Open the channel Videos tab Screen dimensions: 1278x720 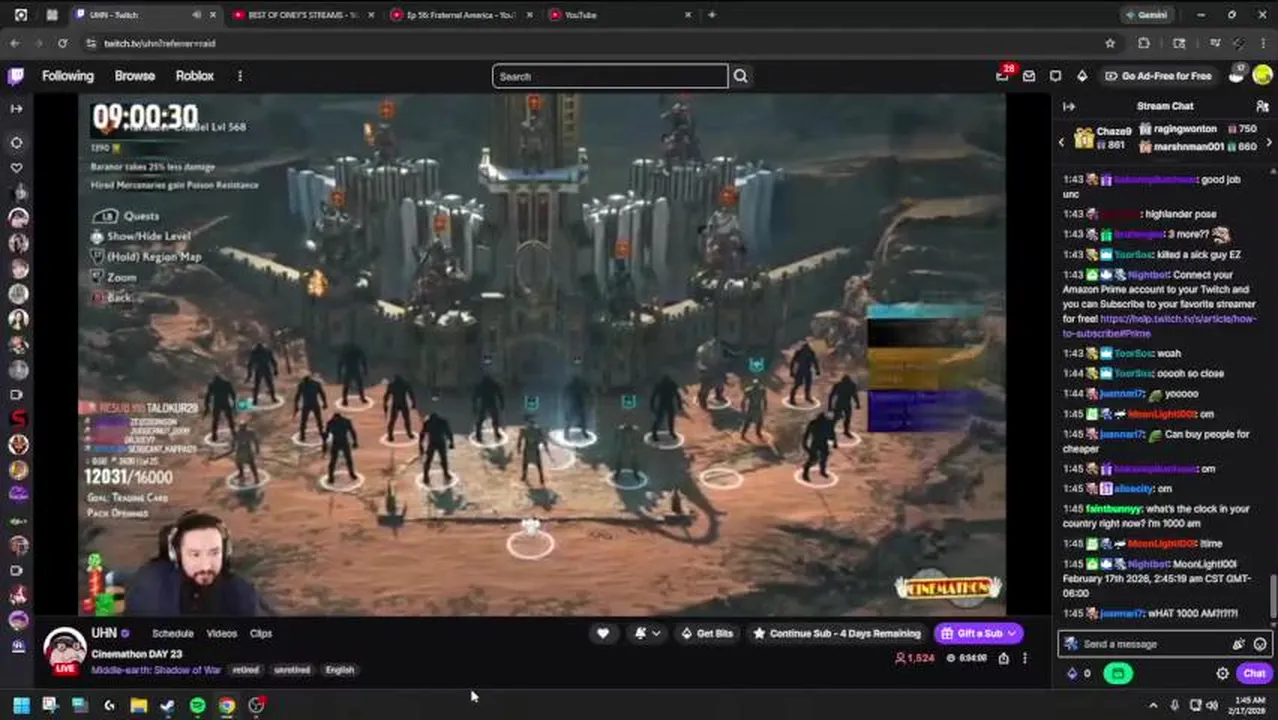pos(221,633)
